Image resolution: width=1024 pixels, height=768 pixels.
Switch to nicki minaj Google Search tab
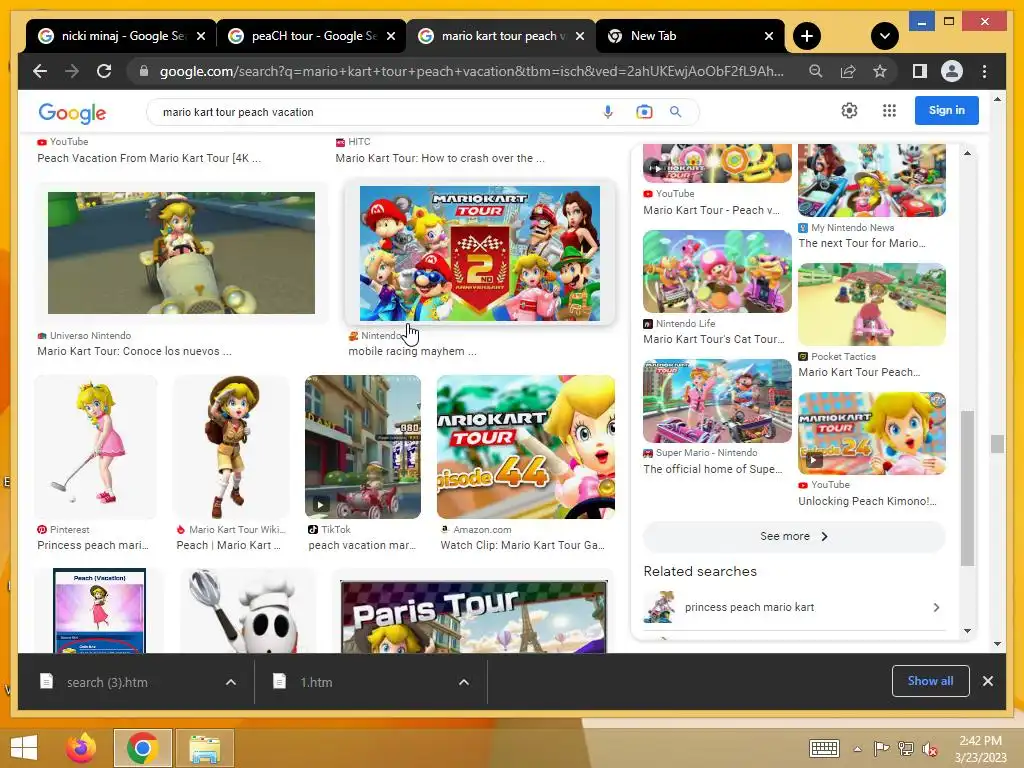[121, 36]
